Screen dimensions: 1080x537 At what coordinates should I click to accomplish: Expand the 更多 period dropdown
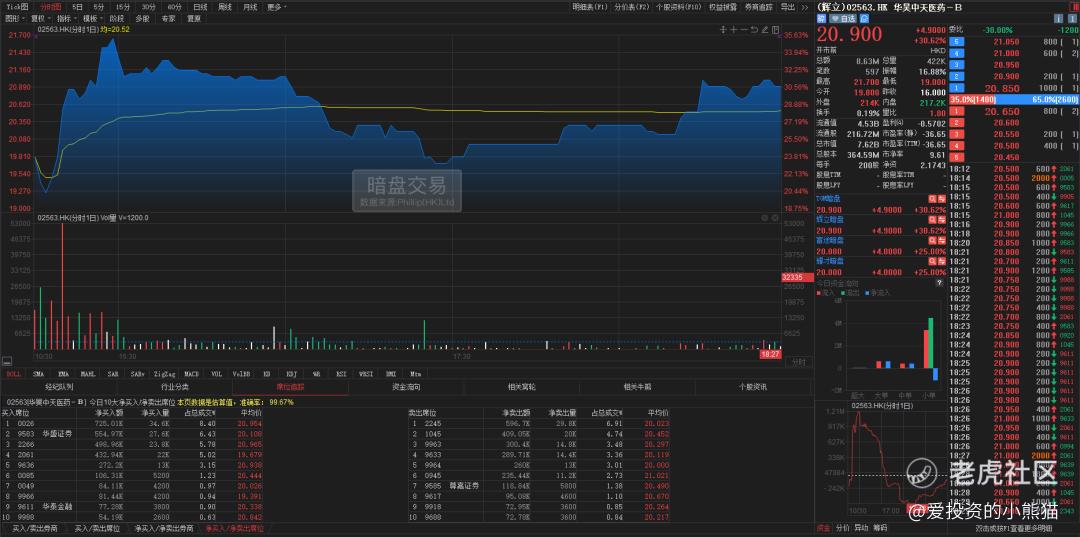(x=277, y=7)
